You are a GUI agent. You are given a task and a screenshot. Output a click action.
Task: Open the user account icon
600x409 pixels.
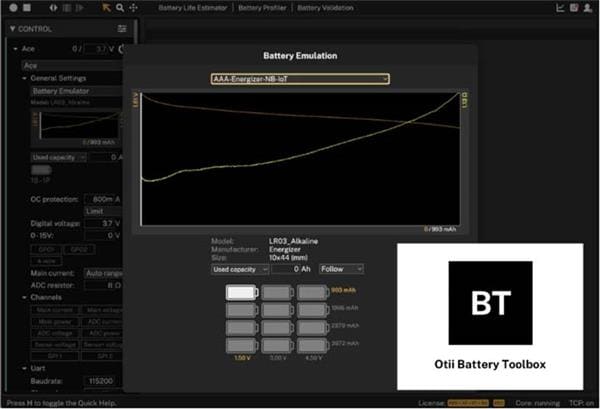click(x=589, y=7)
